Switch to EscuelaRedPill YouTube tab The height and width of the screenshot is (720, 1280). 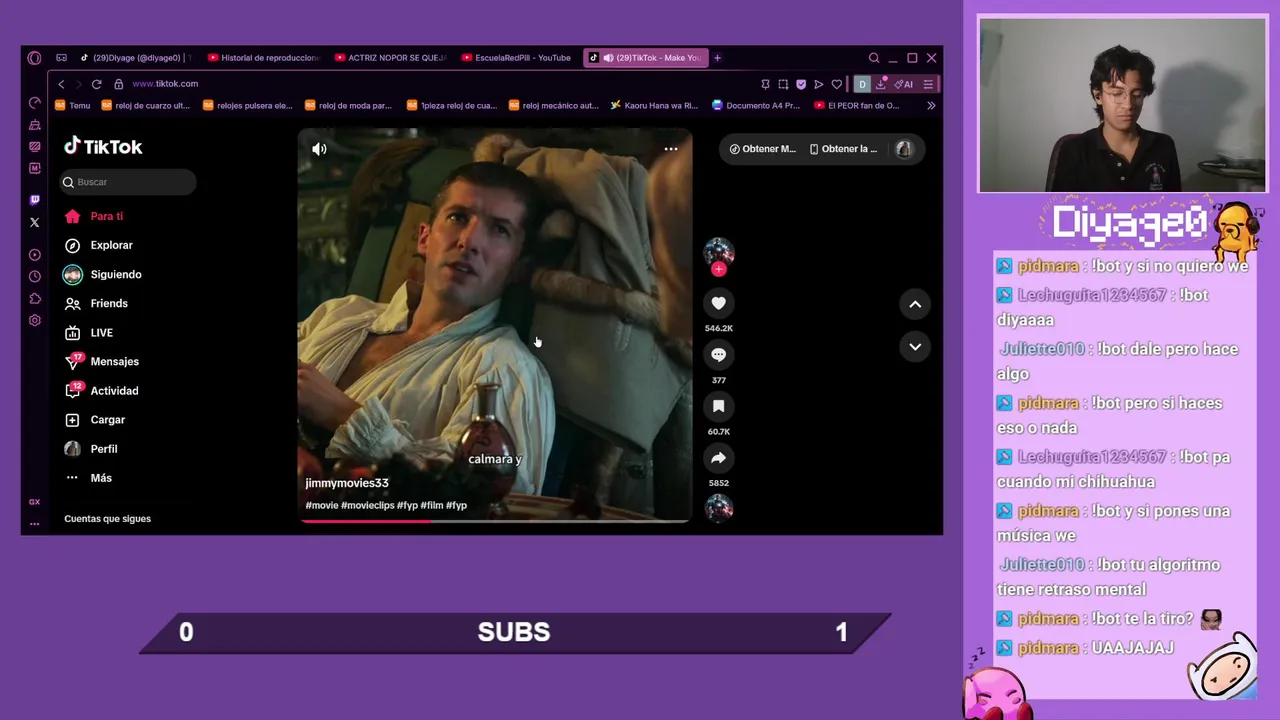(517, 58)
